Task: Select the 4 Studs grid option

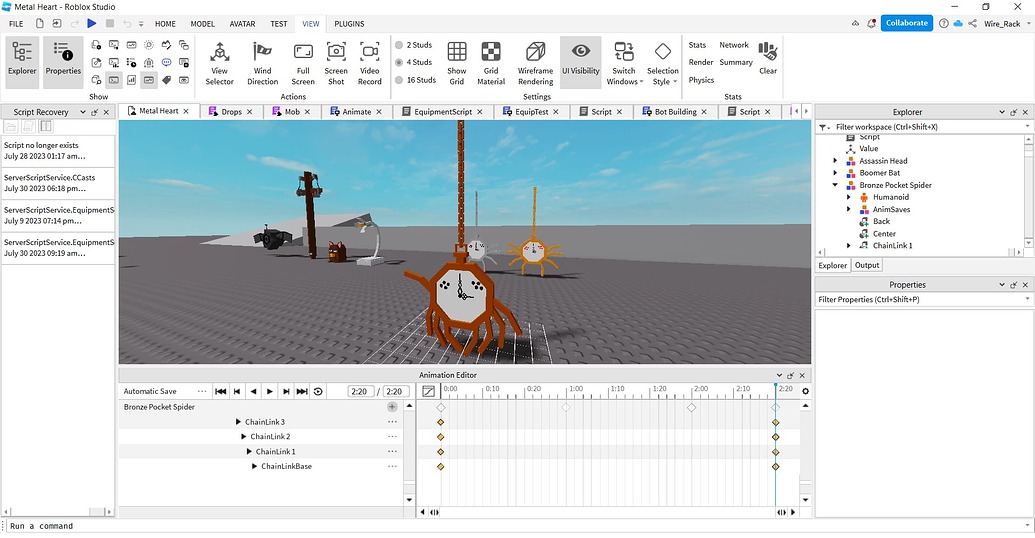Action: [414, 62]
